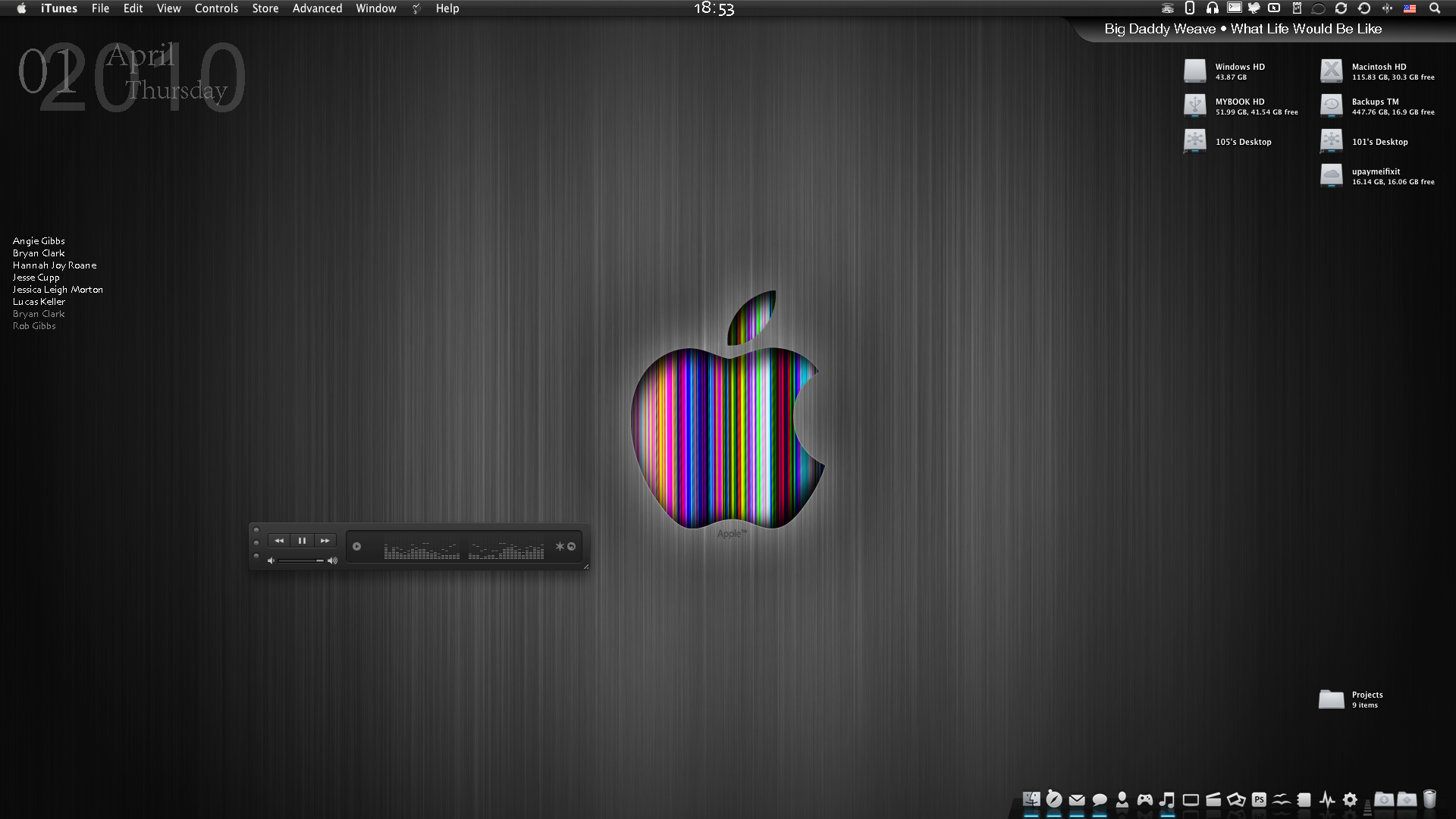Open the US flag input source menu

point(1410,8)
